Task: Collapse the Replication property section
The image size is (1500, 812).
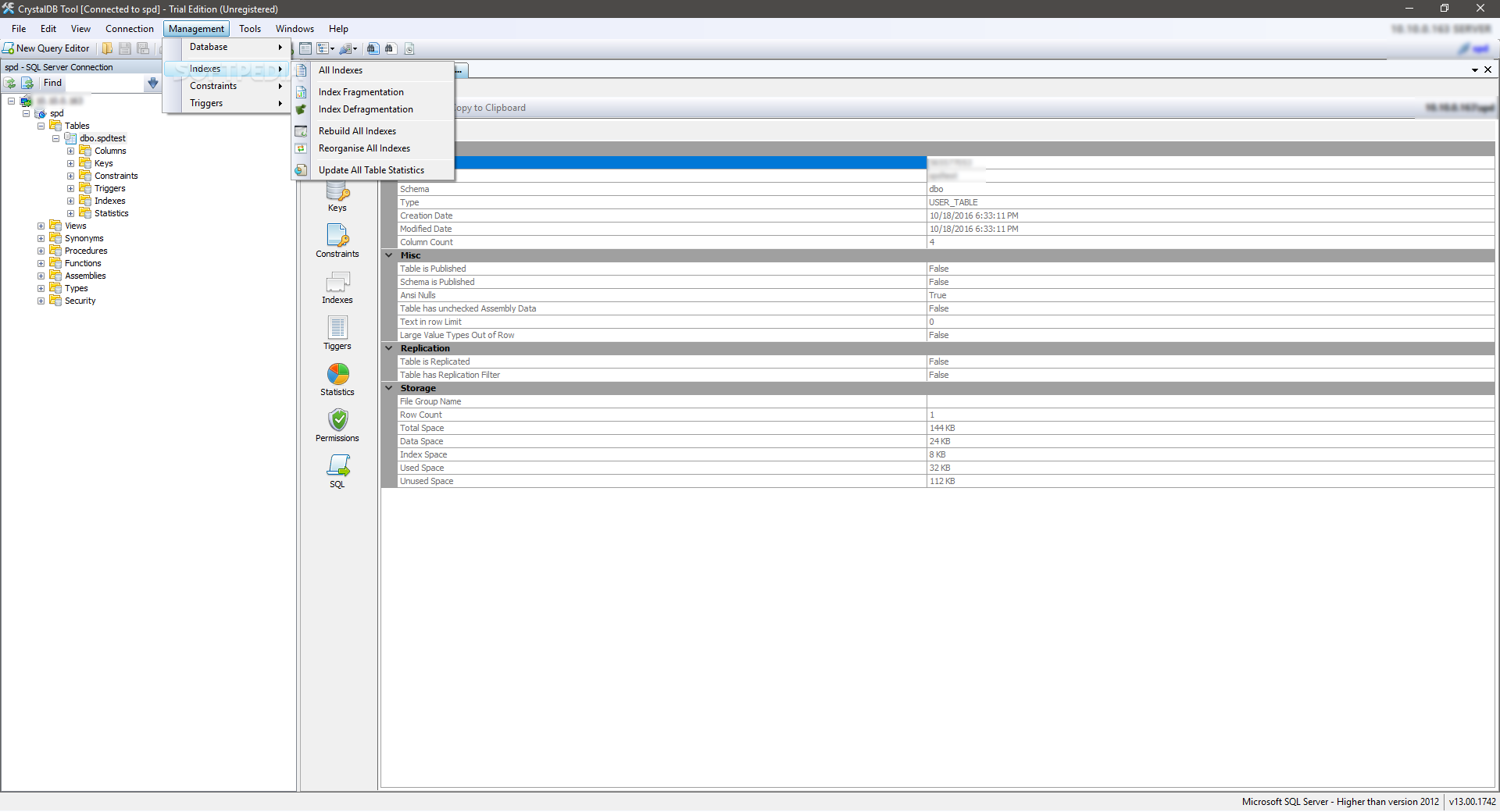Action: tap(388, 348)
